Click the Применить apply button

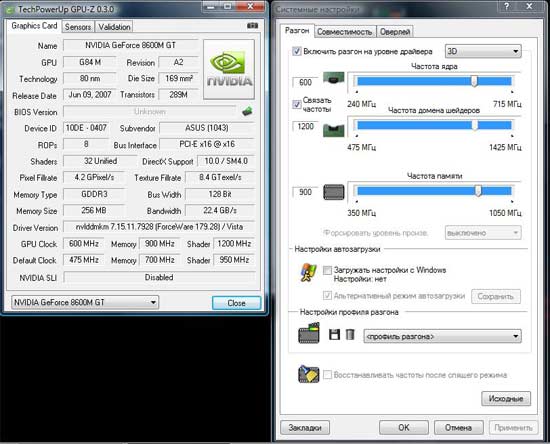tap(514, 428)
